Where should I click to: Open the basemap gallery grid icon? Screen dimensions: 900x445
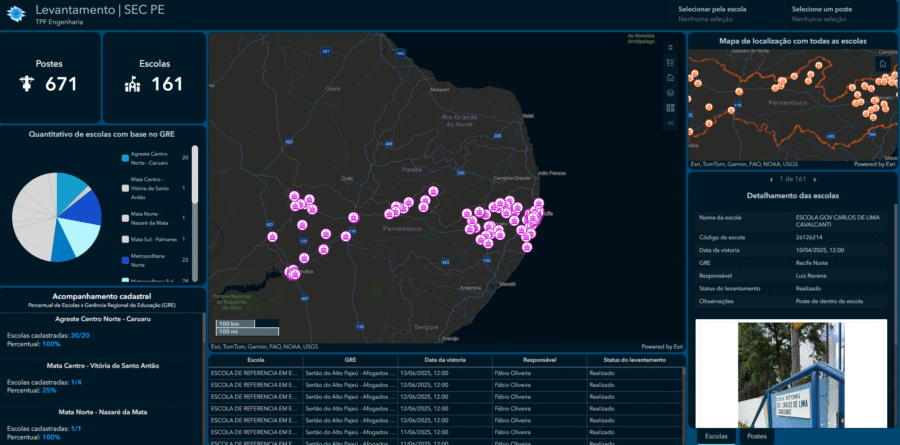pyautogui.click(x=670, y=107)
